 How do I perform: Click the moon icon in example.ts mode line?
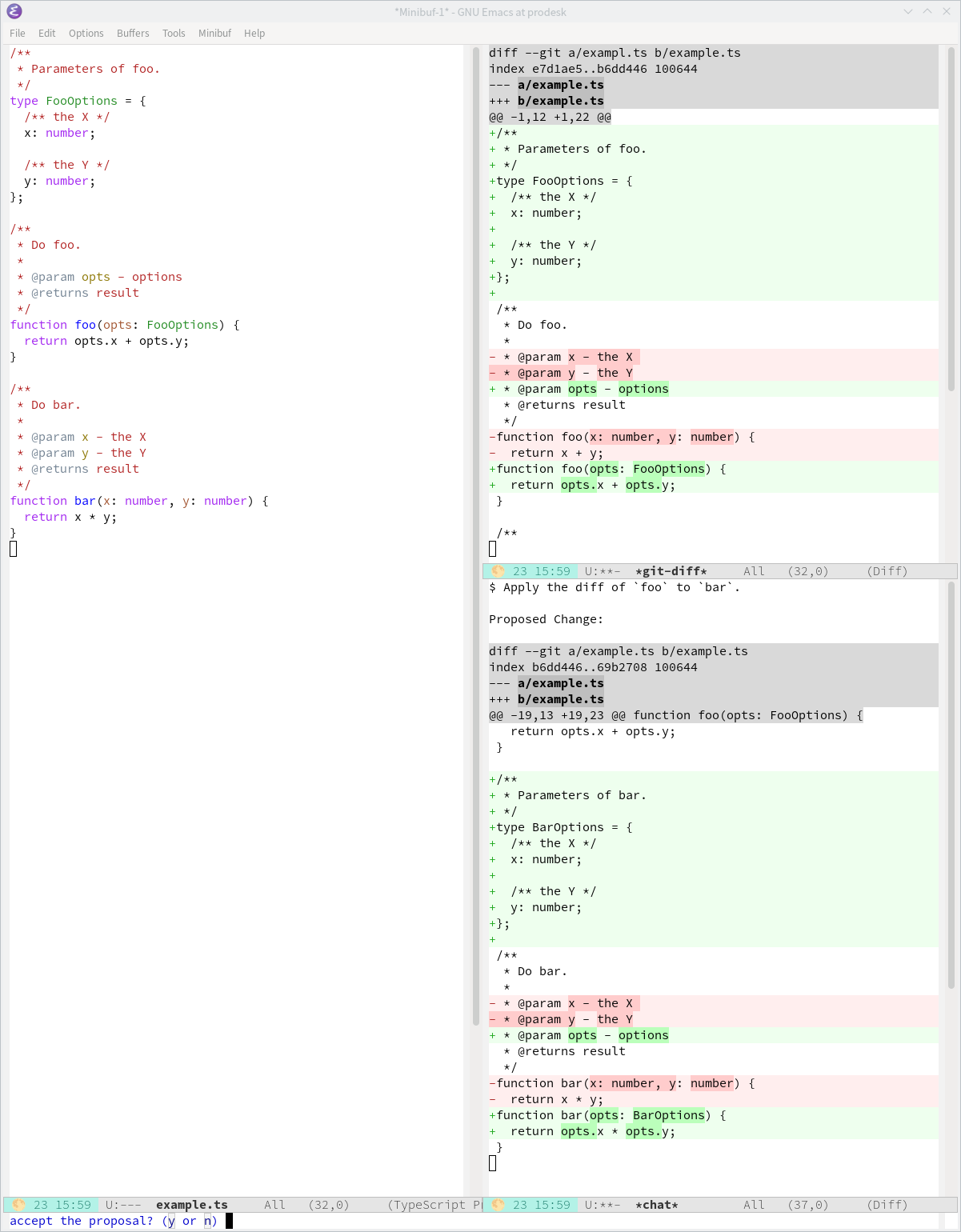(x=18, y=1205)
